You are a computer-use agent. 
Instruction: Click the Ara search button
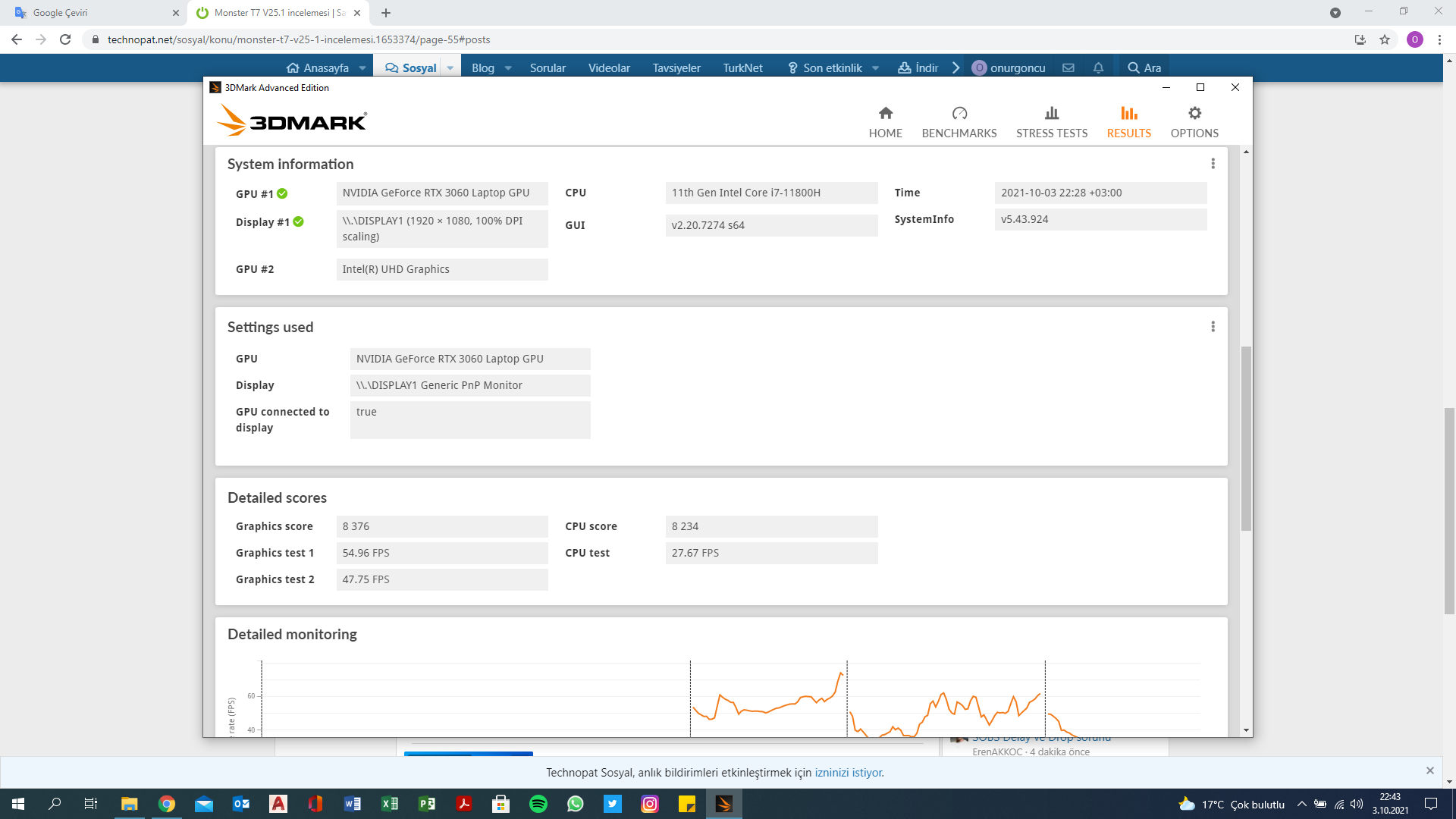point(1144,67)
